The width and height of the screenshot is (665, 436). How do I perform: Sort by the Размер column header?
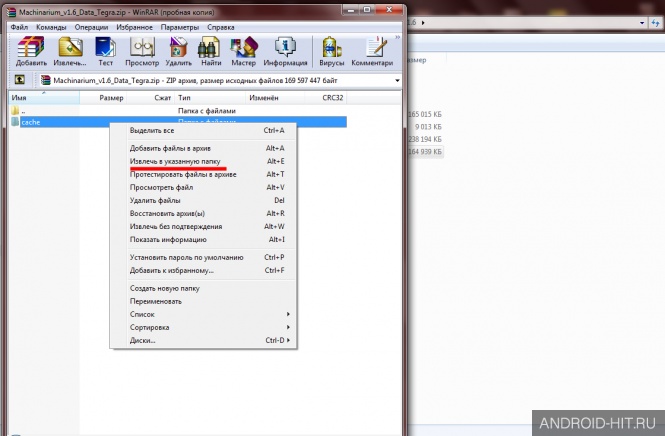pos(111,98)
